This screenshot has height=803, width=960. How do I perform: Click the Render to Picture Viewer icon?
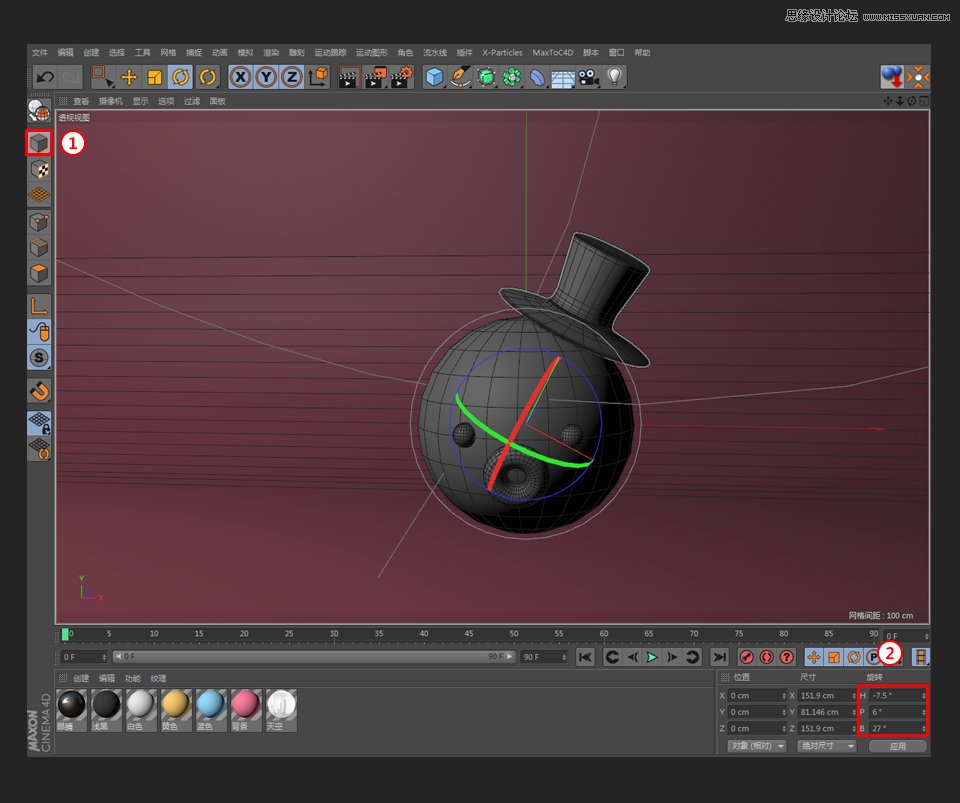376,77
